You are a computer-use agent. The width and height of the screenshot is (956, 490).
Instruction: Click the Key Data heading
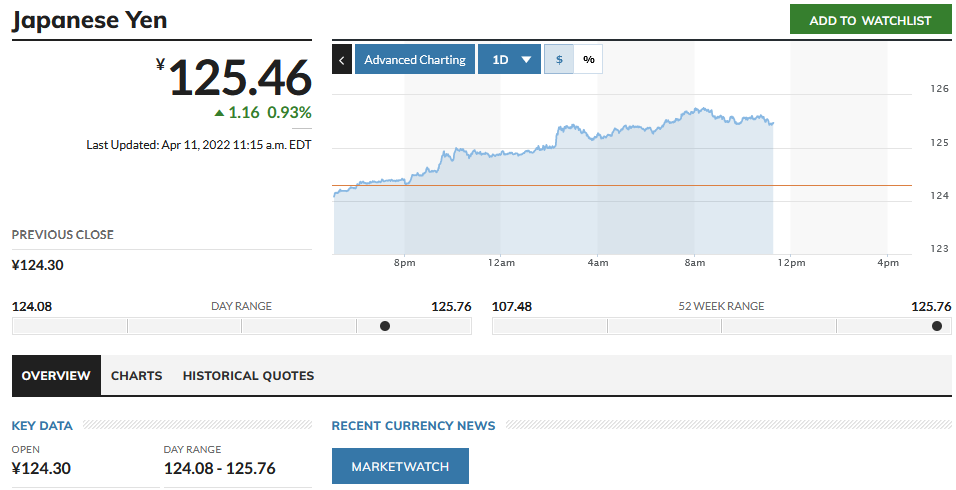[42, 425]
